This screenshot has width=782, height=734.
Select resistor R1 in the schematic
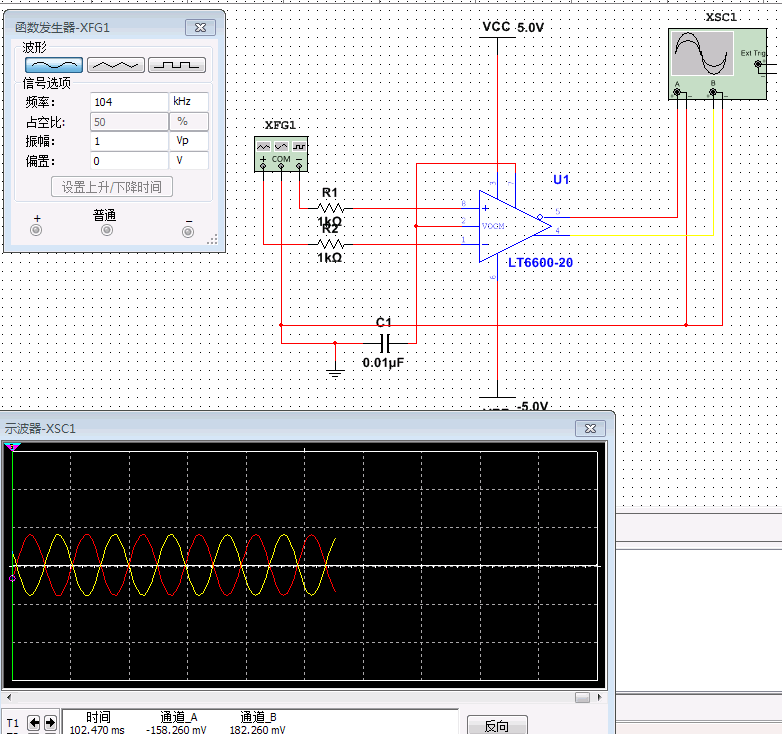pyautogui.click(x=331, y=208)
